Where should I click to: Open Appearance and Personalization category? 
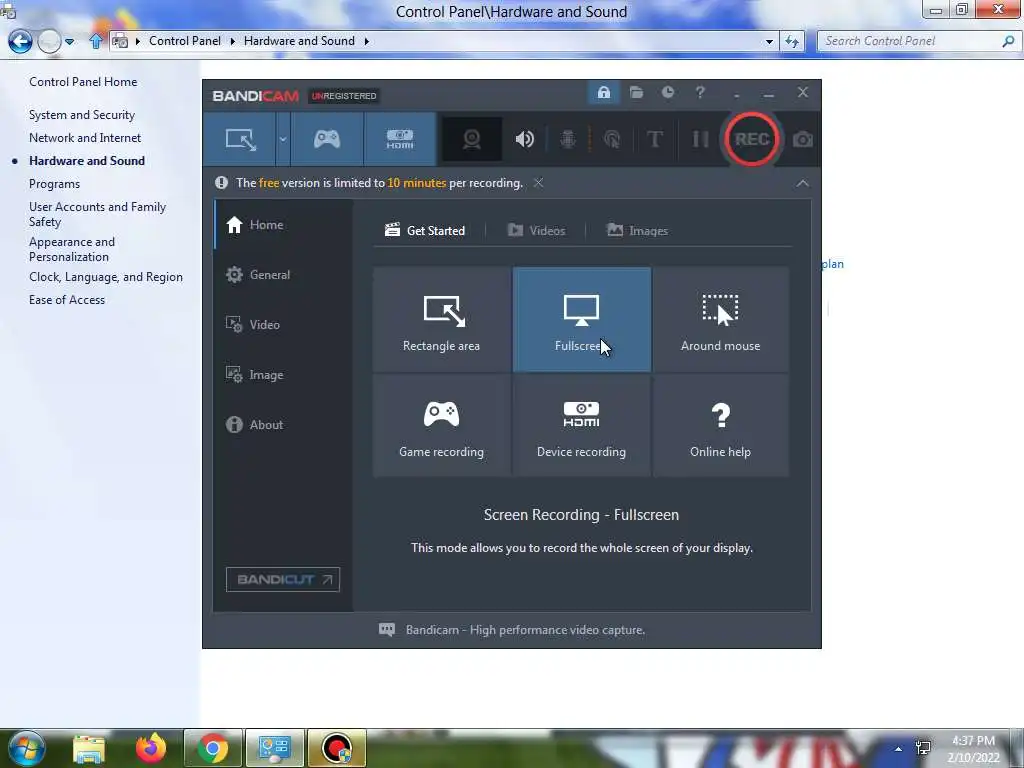72,249
